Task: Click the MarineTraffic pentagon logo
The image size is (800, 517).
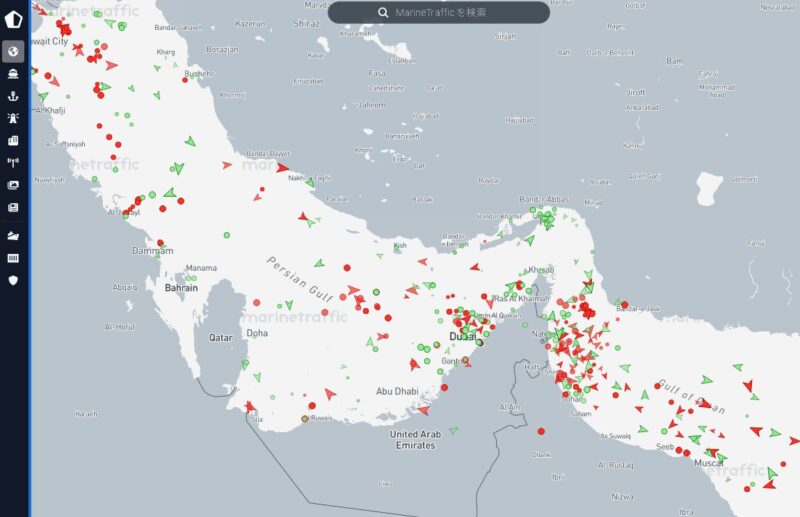Action: [14, 17]
